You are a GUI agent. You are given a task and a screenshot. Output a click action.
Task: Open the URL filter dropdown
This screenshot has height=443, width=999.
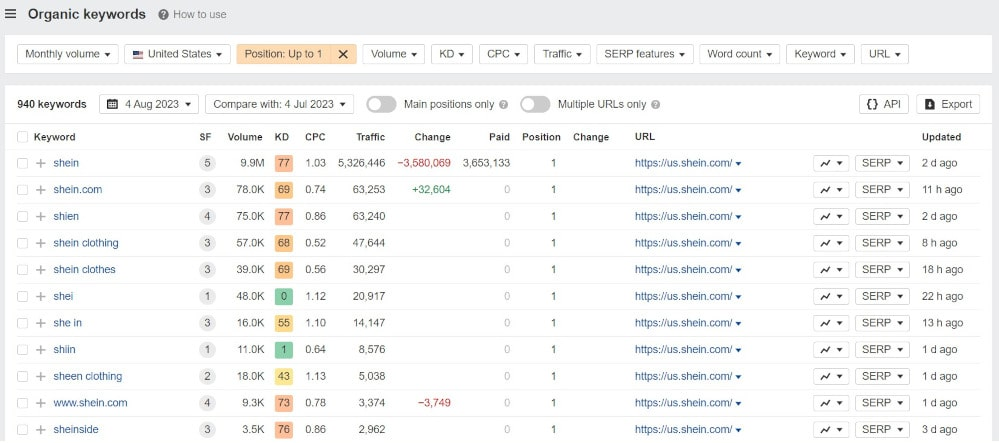pos(884,54)
